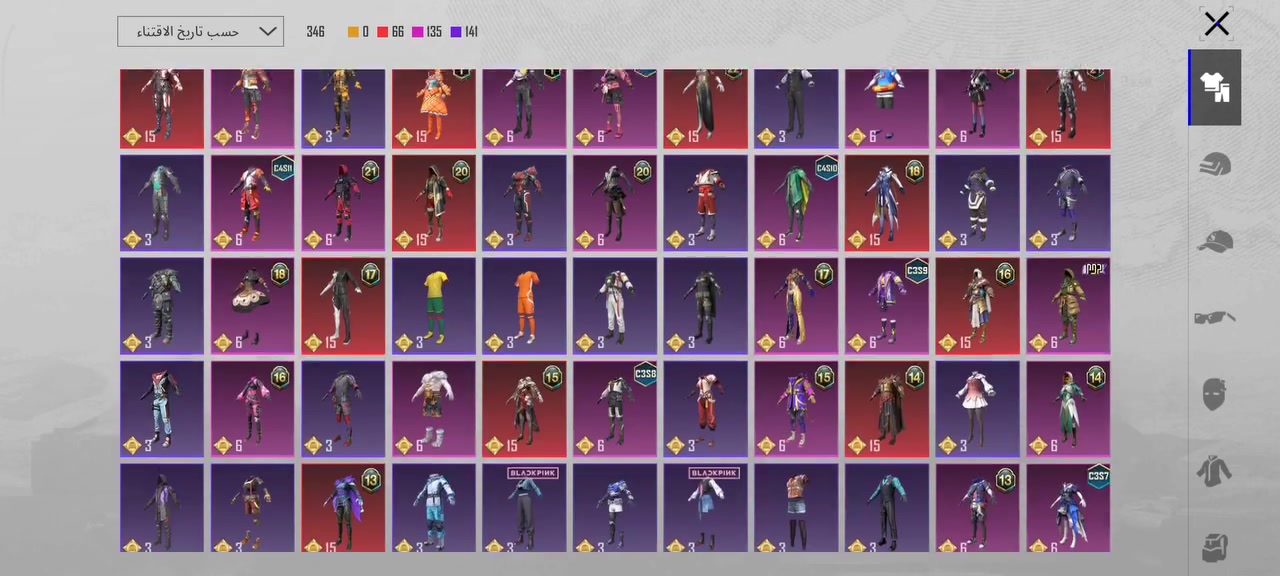1280x576 pixels.
Task: Filter by pink rarity count 135
Action: [x=427, y=32]
